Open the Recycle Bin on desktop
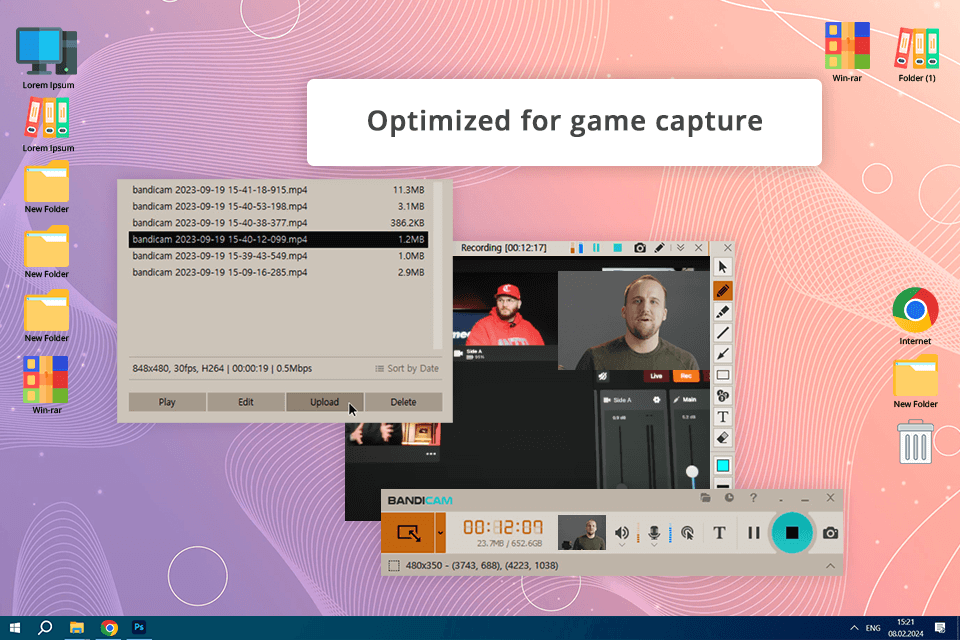The image size is (960, 640). point(915,441)
